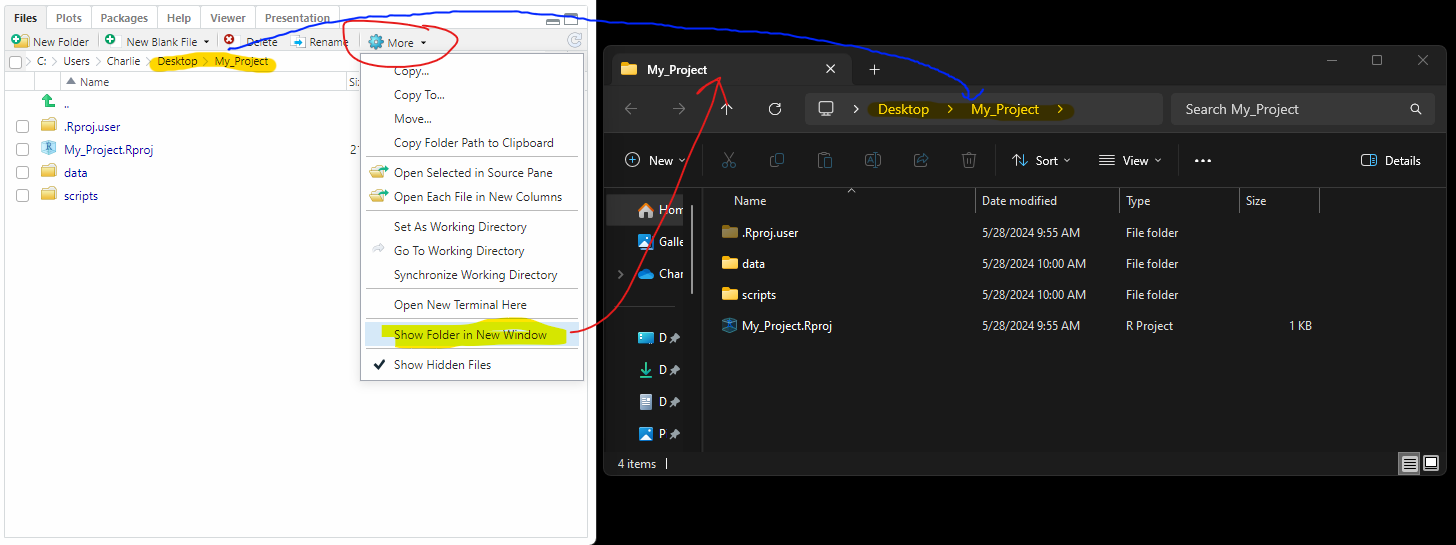
Task: Click the Rename file icon
Action: point(298,41)
